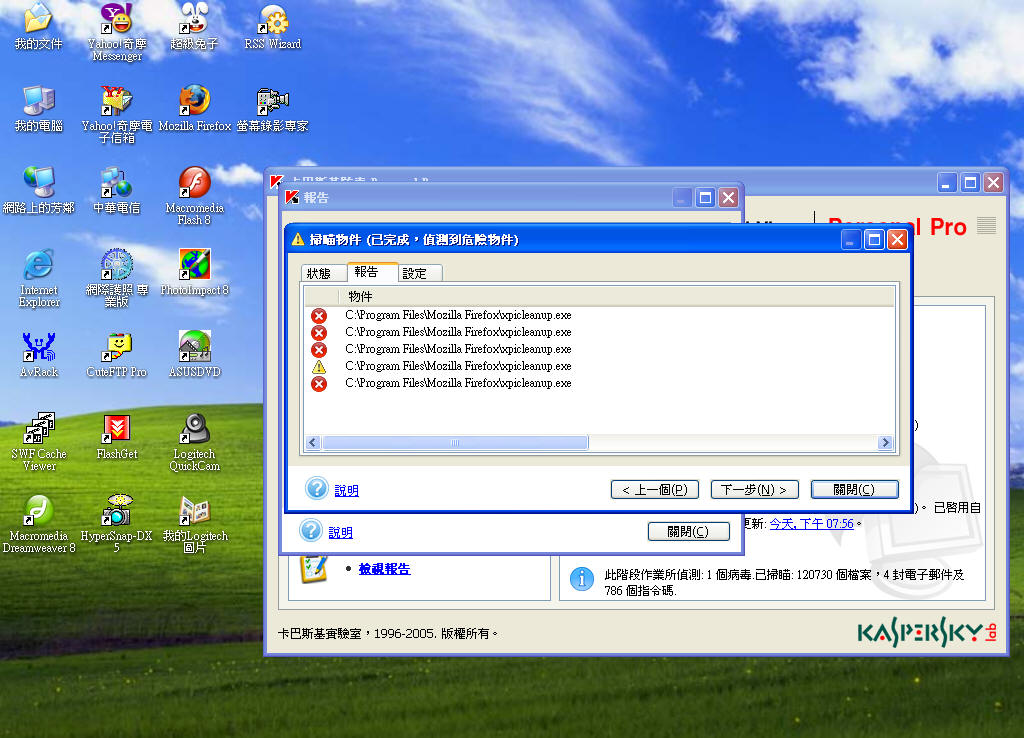Switch to the 狀態 tab

(319, 273)
